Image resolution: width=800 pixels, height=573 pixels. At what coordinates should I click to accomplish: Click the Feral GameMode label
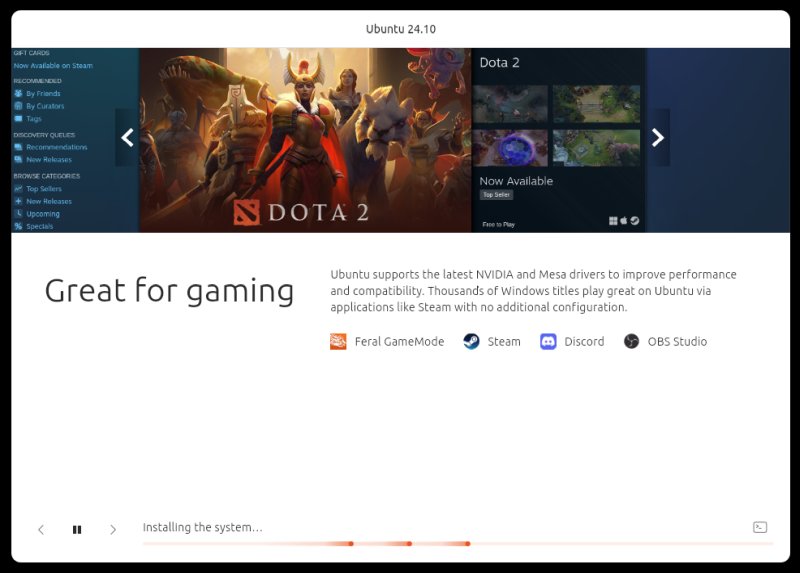pos(399,341)
